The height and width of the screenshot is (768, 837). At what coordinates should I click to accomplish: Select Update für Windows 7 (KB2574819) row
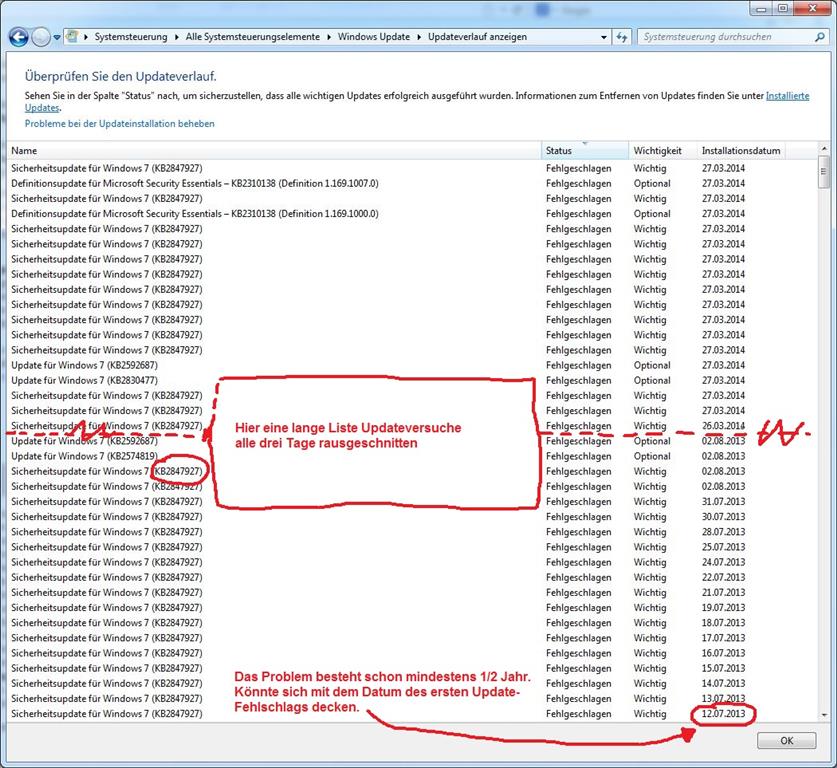tap(411, 456)
